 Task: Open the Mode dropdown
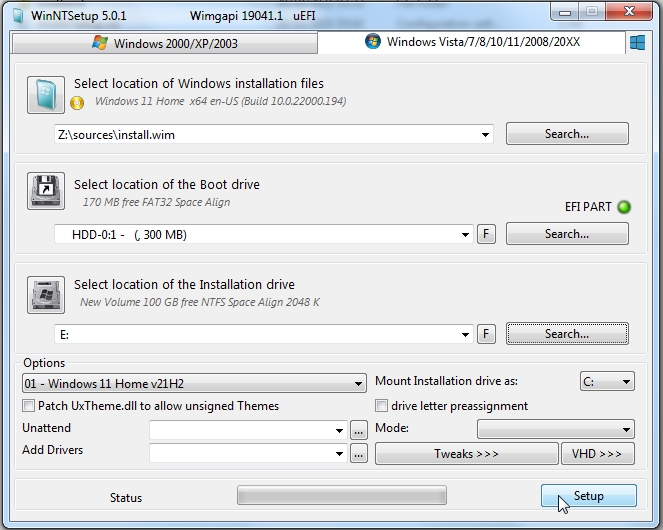click(x=556, y=429)
